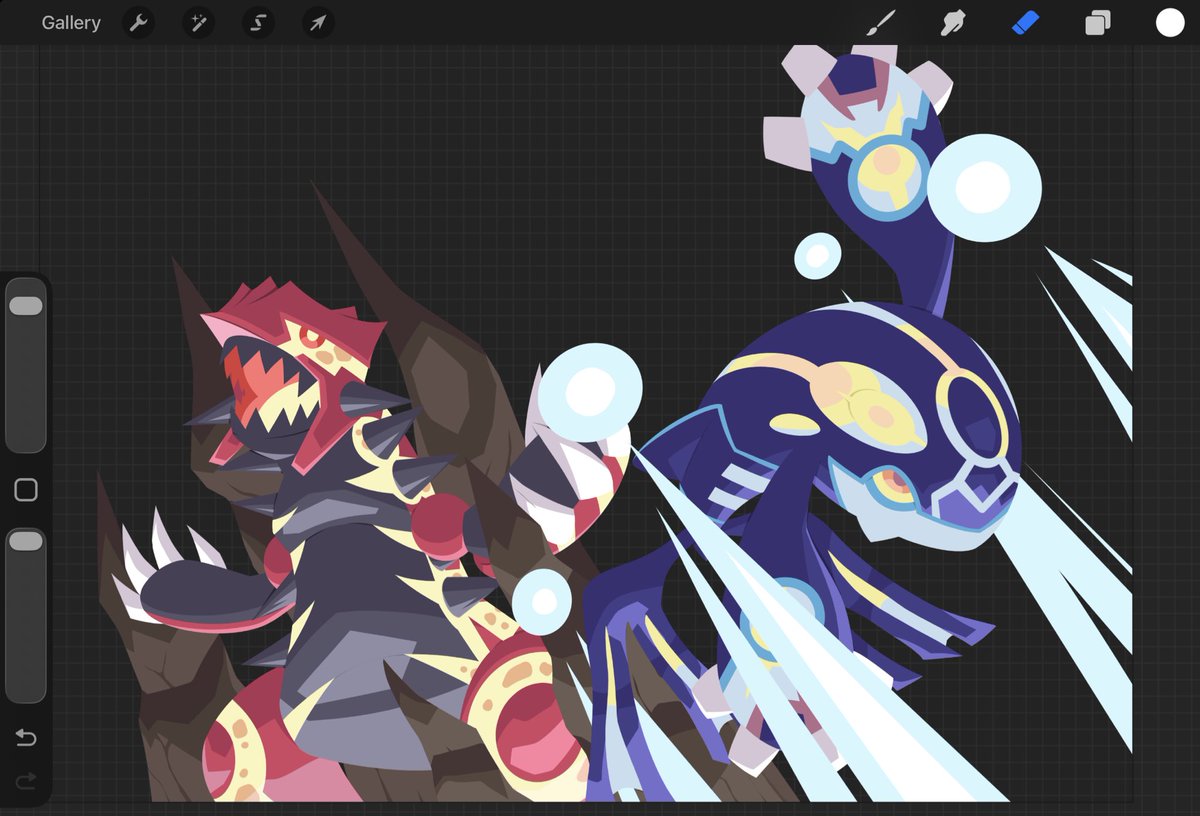Click the brush size slider handle
The image size is (1200, 816).
click(x=26, y=306)
